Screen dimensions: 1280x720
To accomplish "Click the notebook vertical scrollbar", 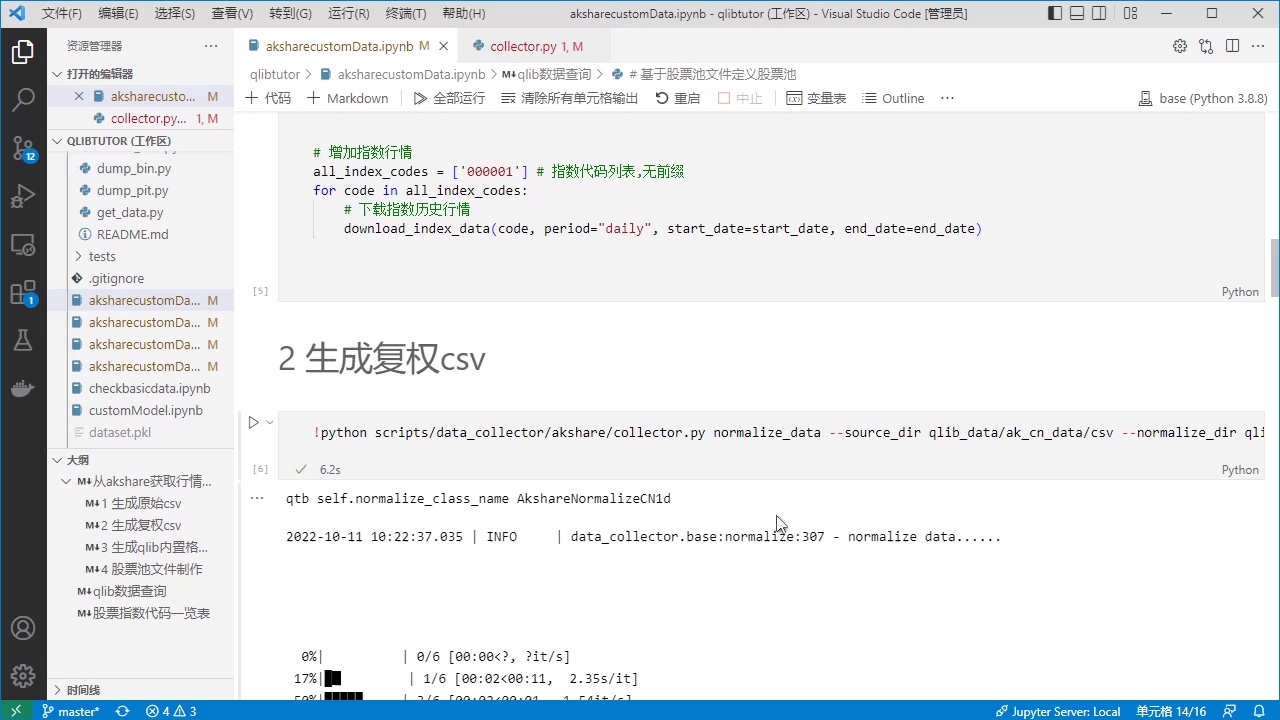I will tap(1272, 270).
